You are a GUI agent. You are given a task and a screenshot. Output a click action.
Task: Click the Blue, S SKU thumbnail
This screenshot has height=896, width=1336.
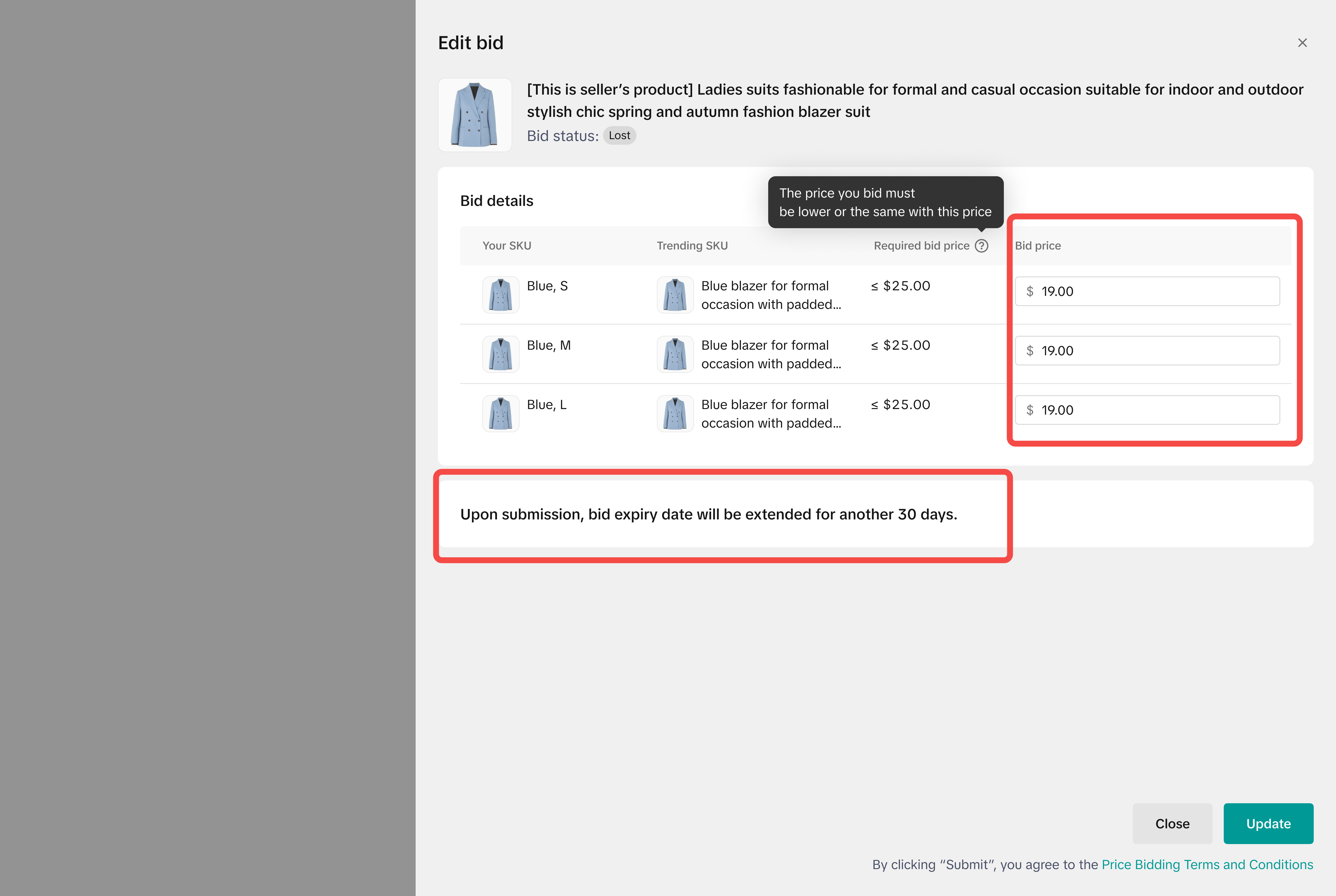pos(501,295)
